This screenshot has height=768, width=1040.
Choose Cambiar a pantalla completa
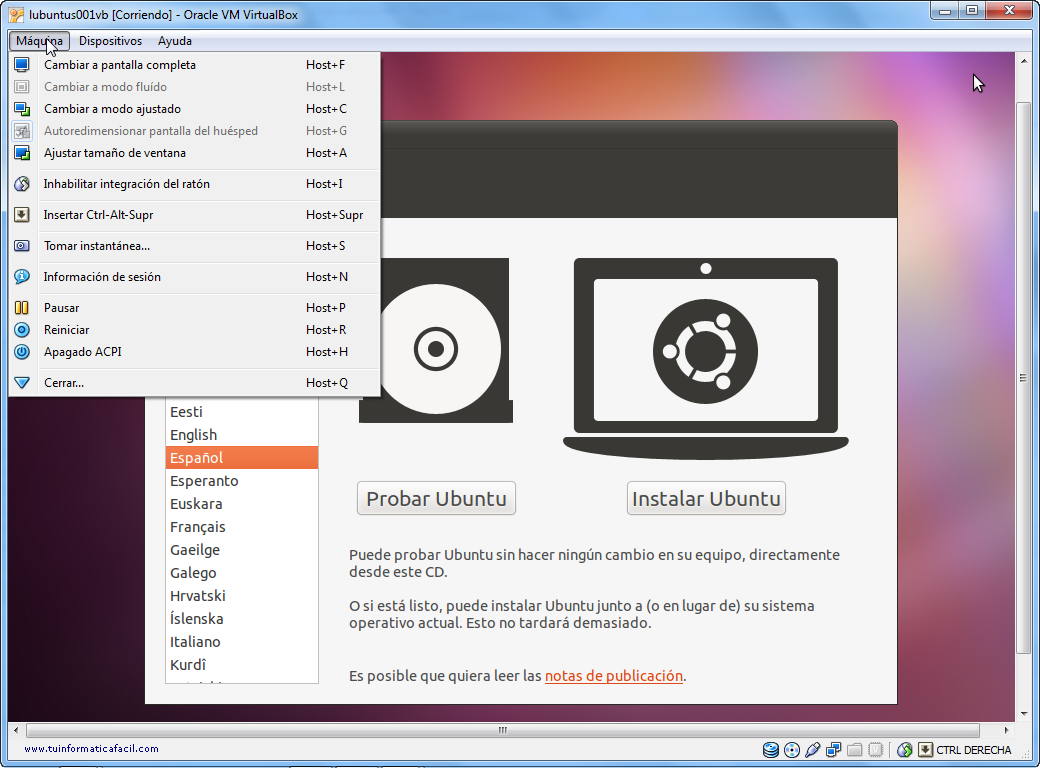(x=194, y=65)
